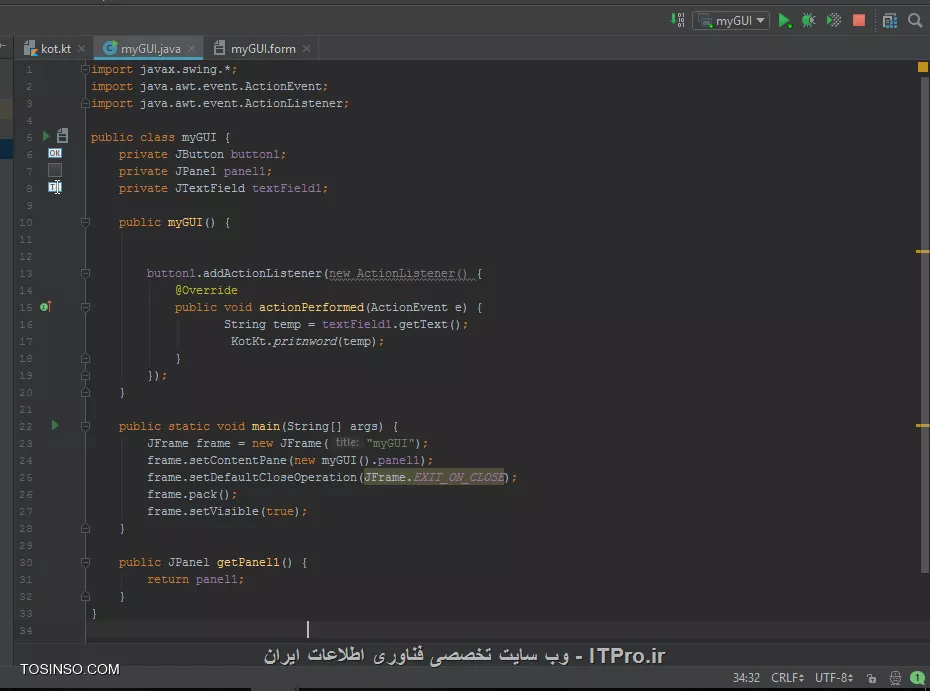Click run gutter arrow beside class myGUI
The image size is (930, 691).
[46, 136]
